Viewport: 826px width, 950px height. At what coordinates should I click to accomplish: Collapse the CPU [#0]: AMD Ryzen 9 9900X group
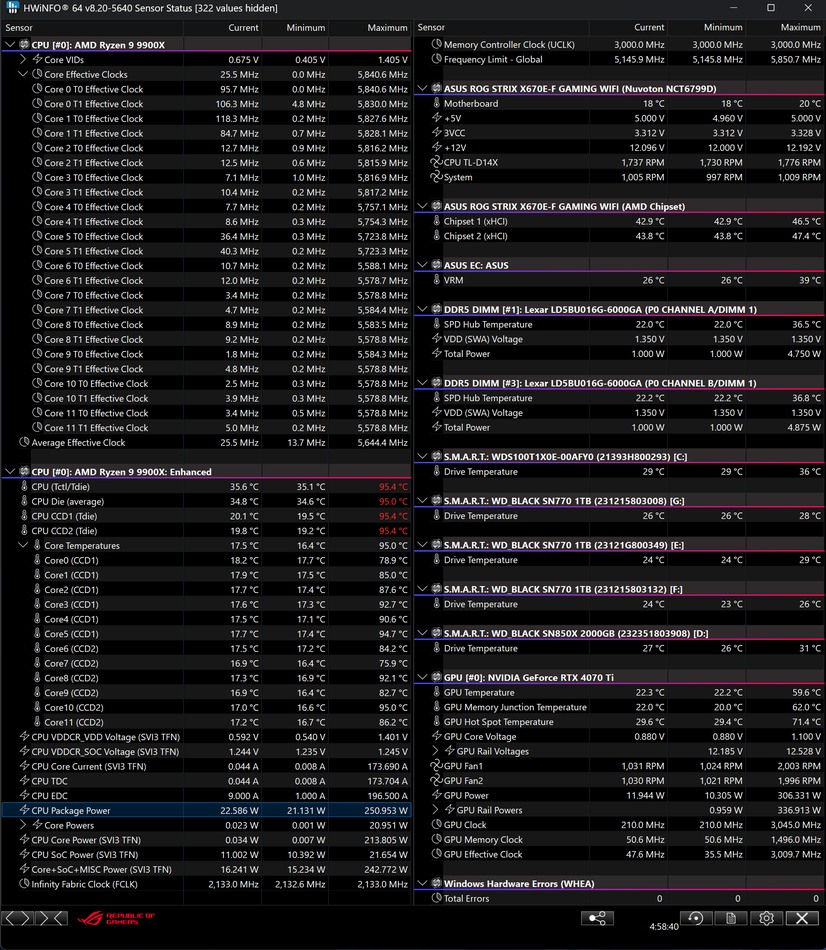pos(10,45)
